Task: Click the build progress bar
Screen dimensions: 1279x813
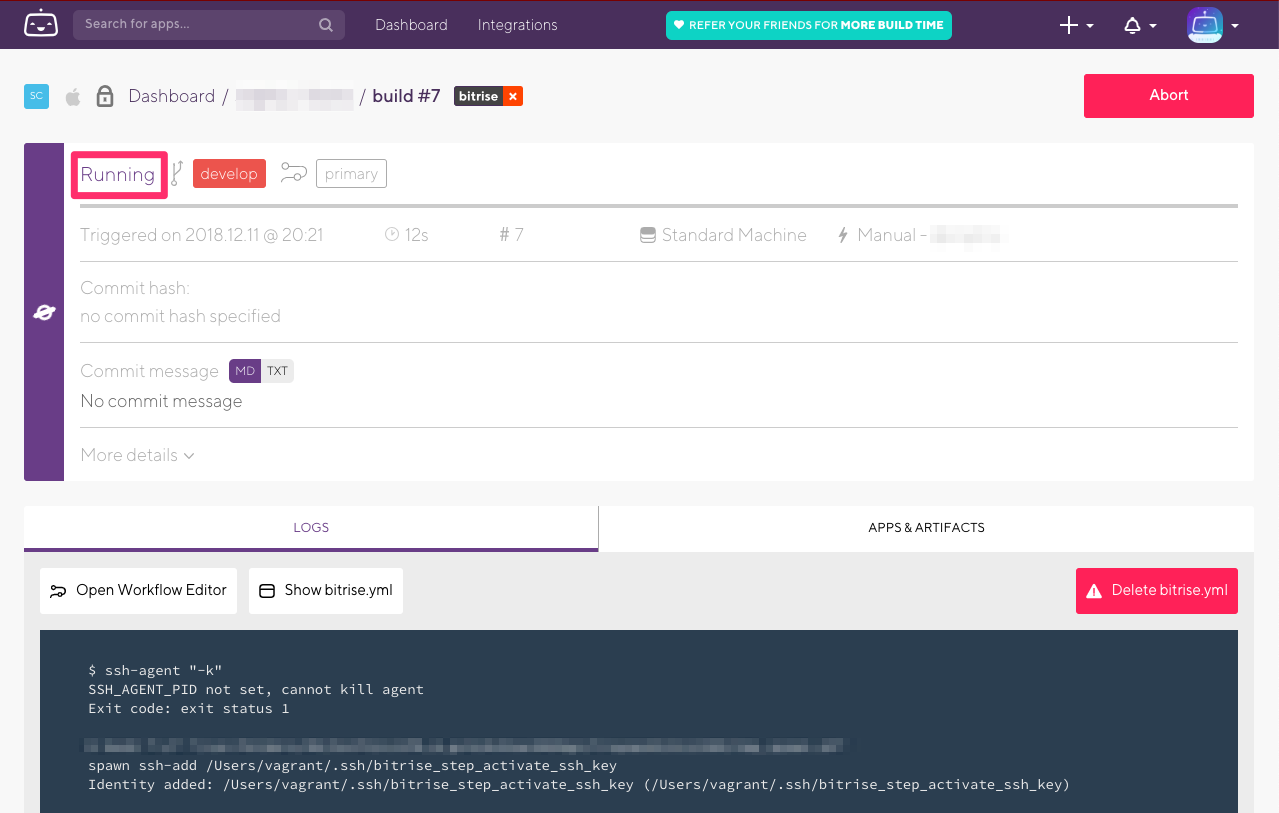Action: [659, 206]
